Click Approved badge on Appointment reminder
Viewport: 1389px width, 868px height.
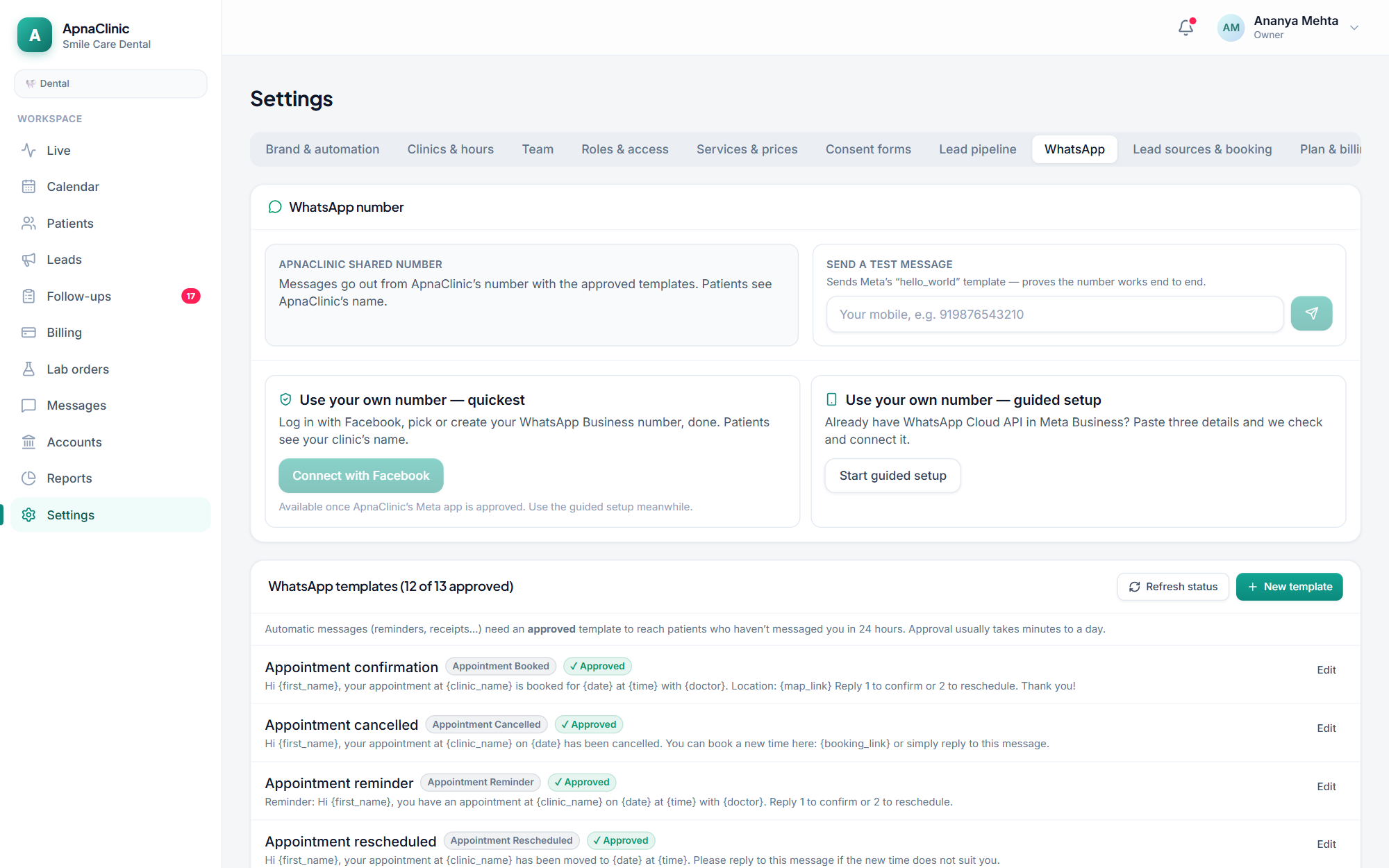pos(582,782)
